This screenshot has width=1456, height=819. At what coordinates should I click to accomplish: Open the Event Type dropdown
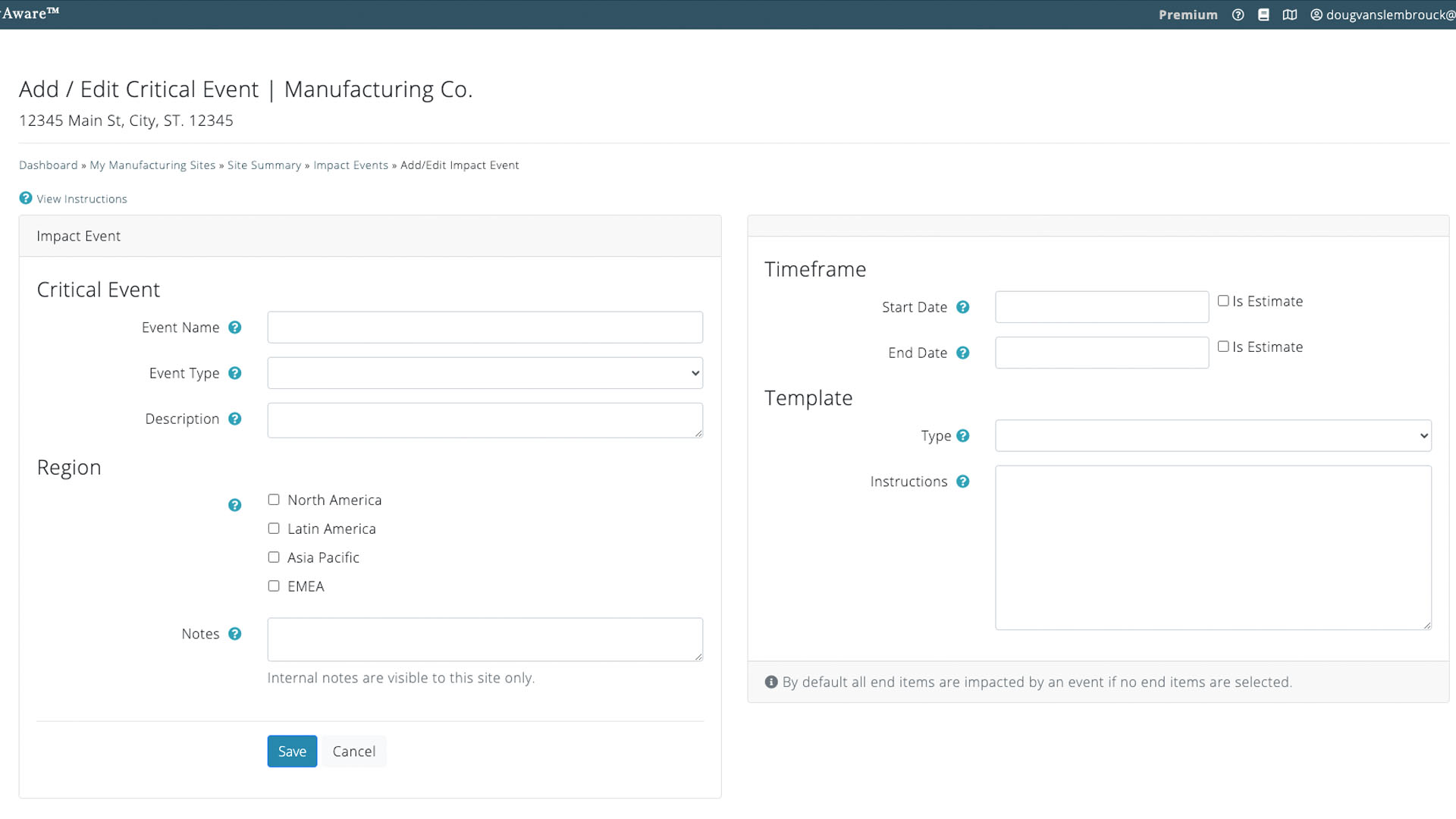coord(485,373)
